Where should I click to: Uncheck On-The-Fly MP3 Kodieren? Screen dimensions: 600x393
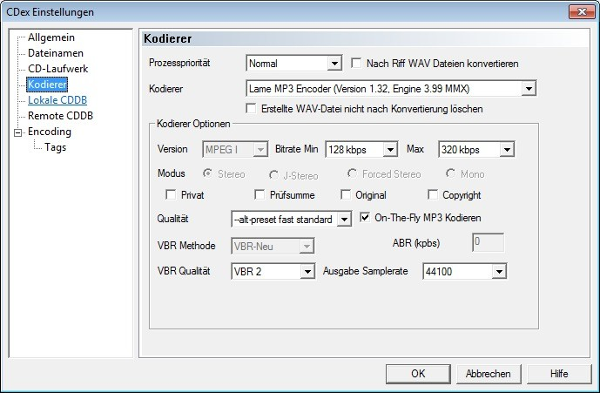pyautogui.click(x=365, y=217)
